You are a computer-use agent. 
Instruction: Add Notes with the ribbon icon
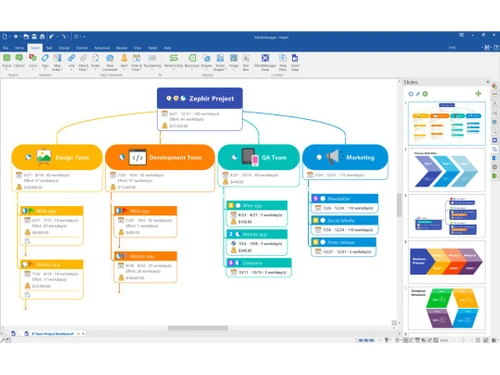96,58
